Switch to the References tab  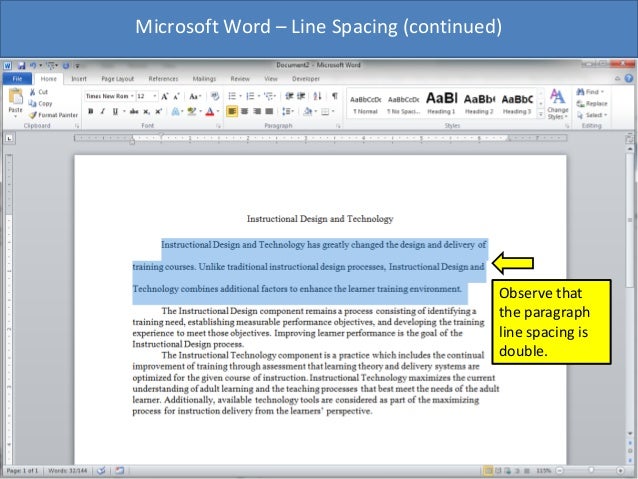click(164, 79)
